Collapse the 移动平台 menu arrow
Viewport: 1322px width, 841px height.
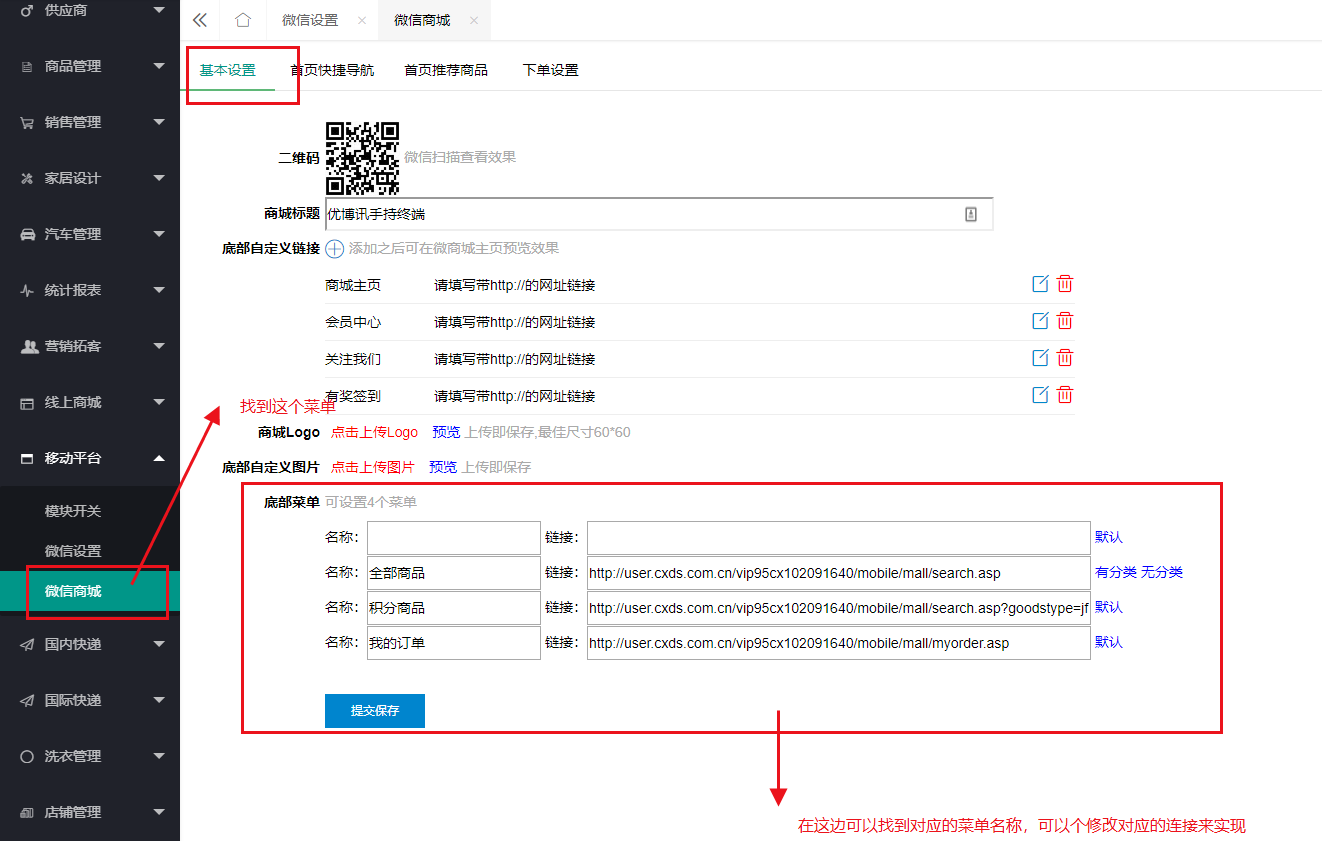[x=159, y=458]
